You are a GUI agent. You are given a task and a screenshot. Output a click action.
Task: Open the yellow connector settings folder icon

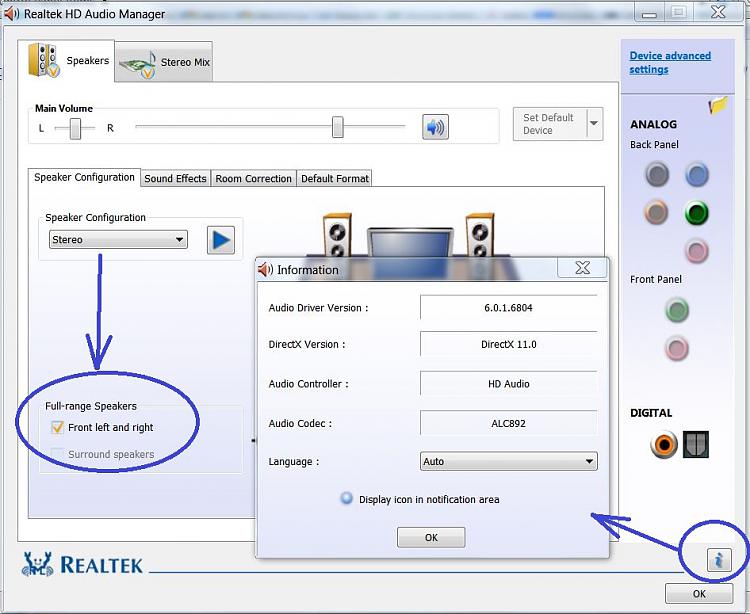tap(718, 105)
